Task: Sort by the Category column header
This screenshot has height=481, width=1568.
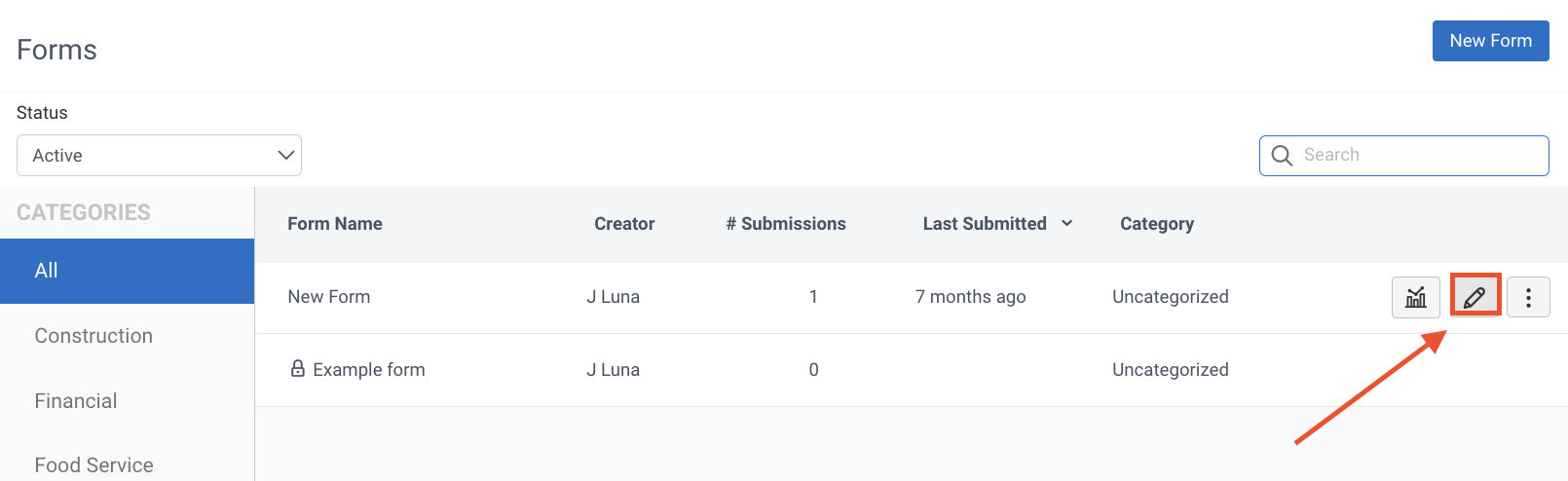Action: pos(1157,224)
